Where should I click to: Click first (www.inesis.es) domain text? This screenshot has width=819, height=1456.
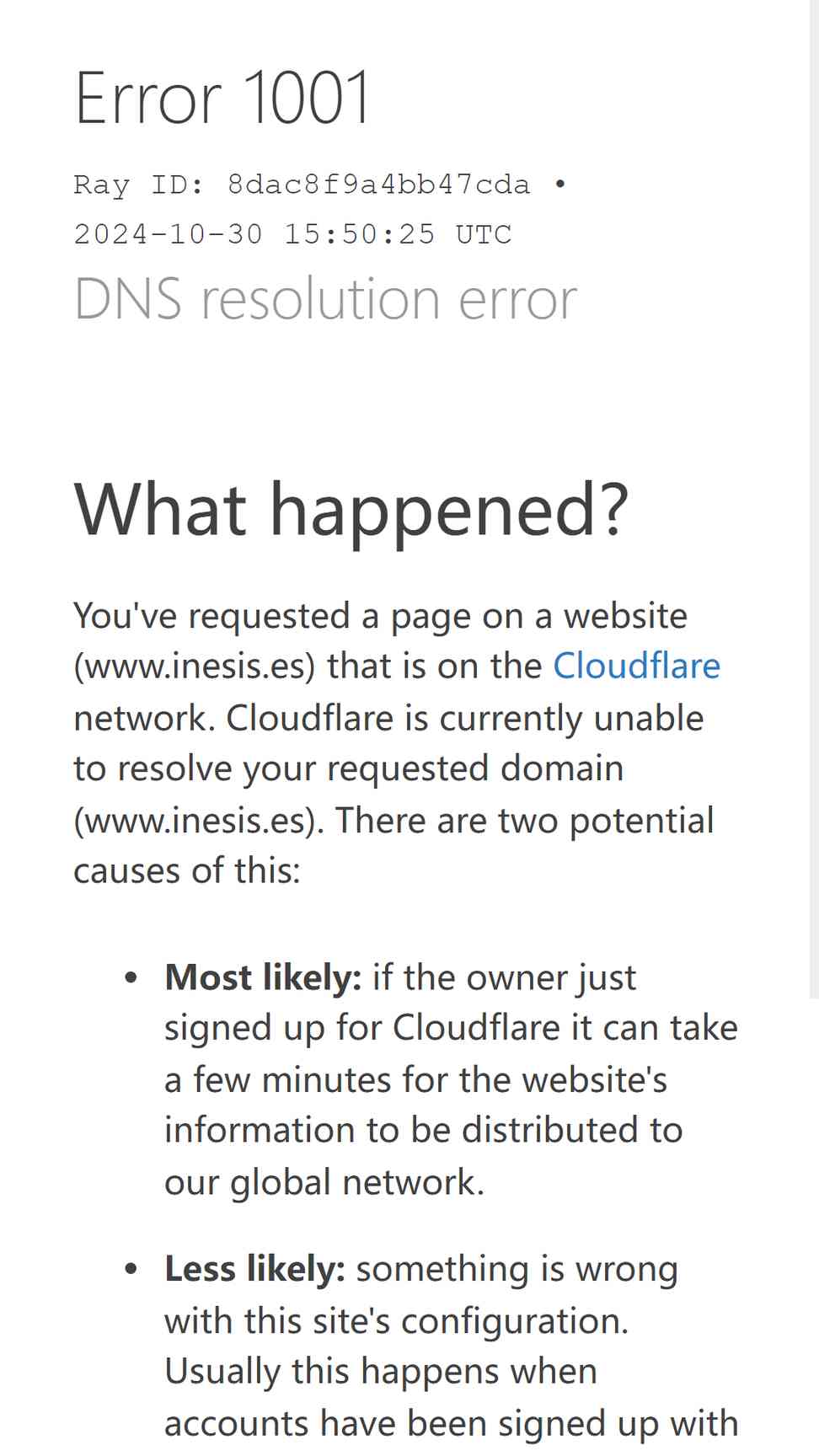[x=195, y=666]
